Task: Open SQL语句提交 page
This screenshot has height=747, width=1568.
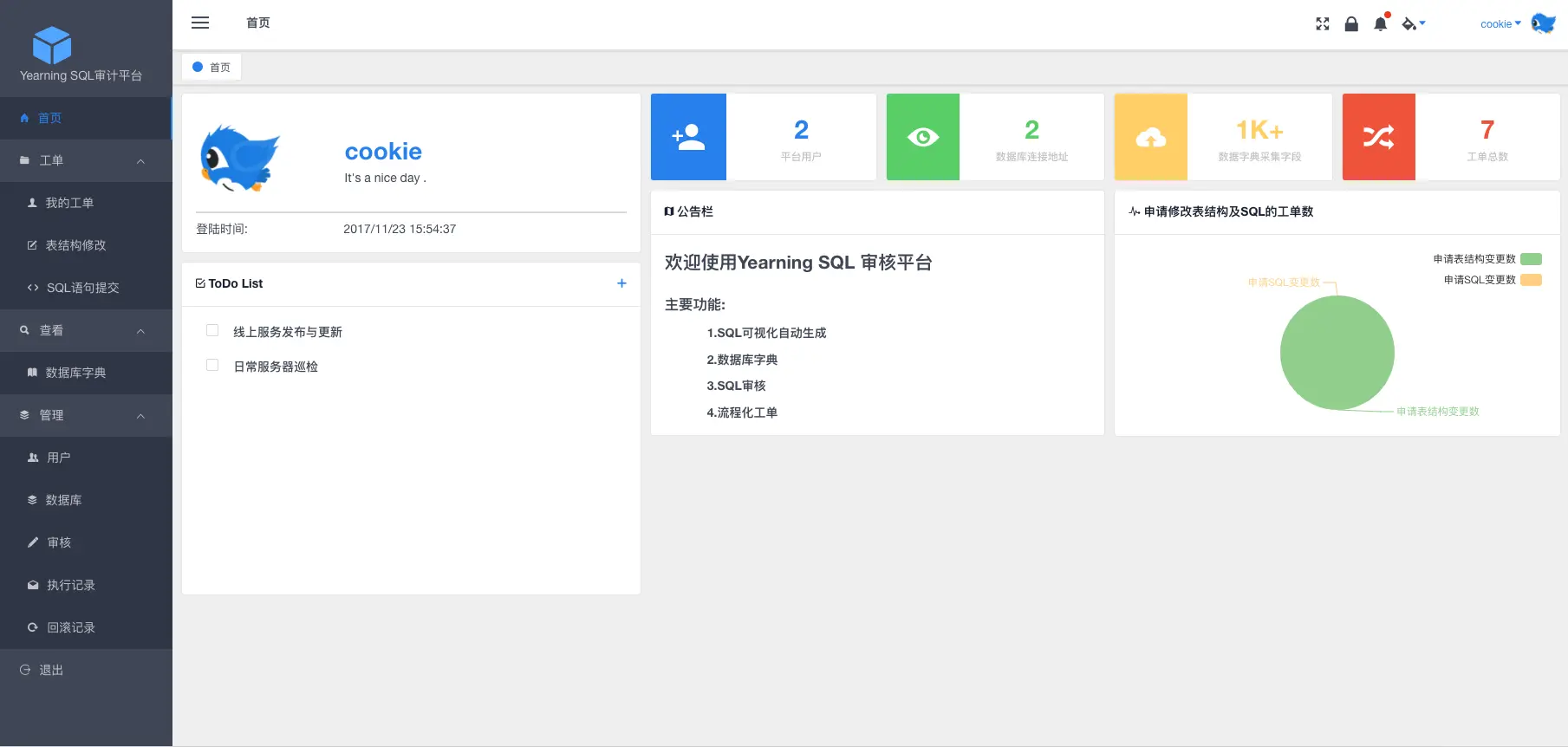Action: tap(86, 288)
